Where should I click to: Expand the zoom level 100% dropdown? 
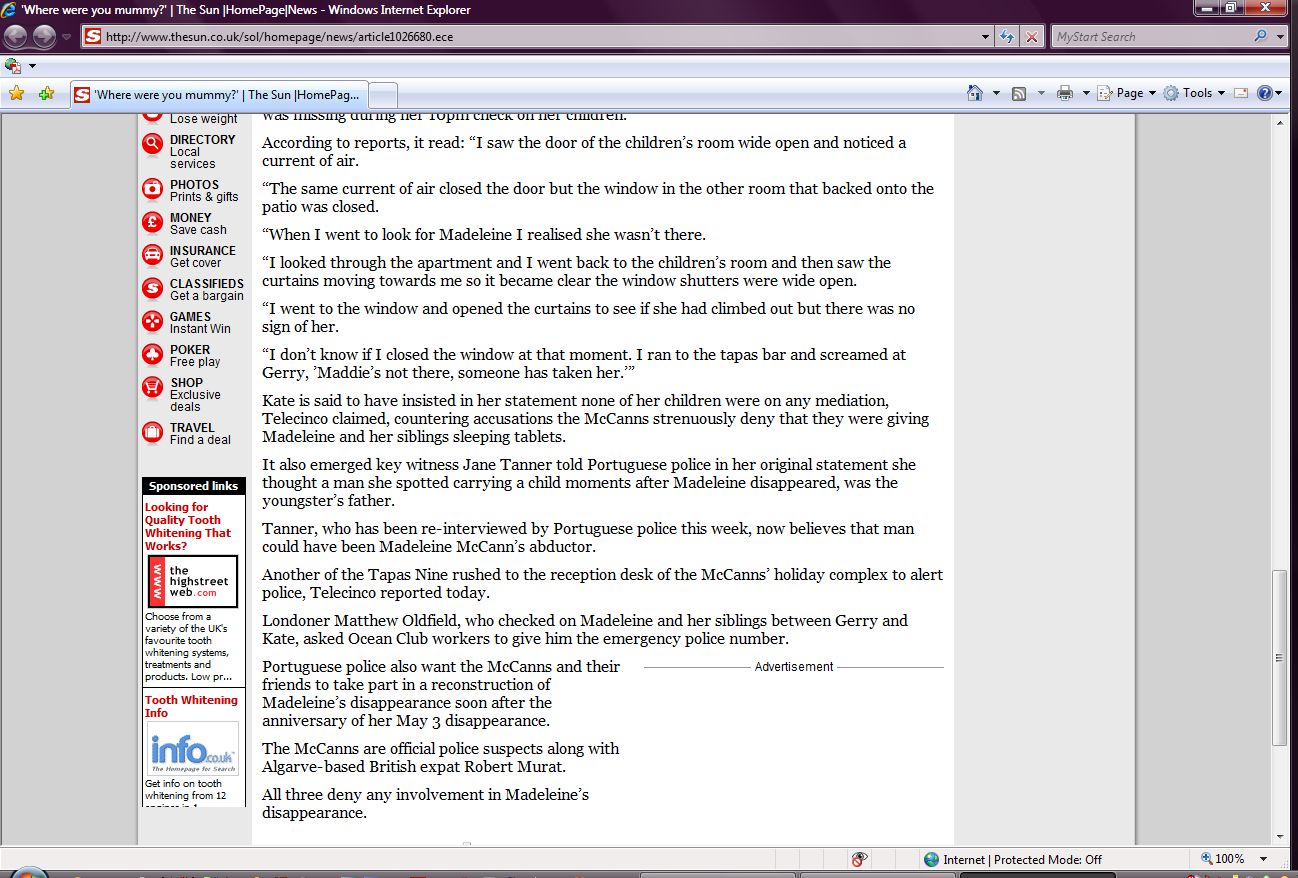[1264, 859]
